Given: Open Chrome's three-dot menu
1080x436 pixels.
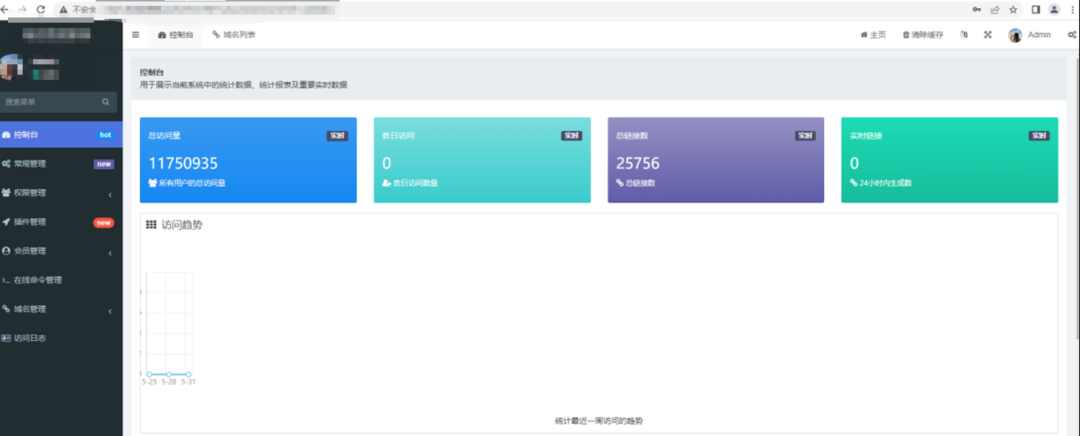Looking at the screenshot, I should click(x=1071, y=9).
